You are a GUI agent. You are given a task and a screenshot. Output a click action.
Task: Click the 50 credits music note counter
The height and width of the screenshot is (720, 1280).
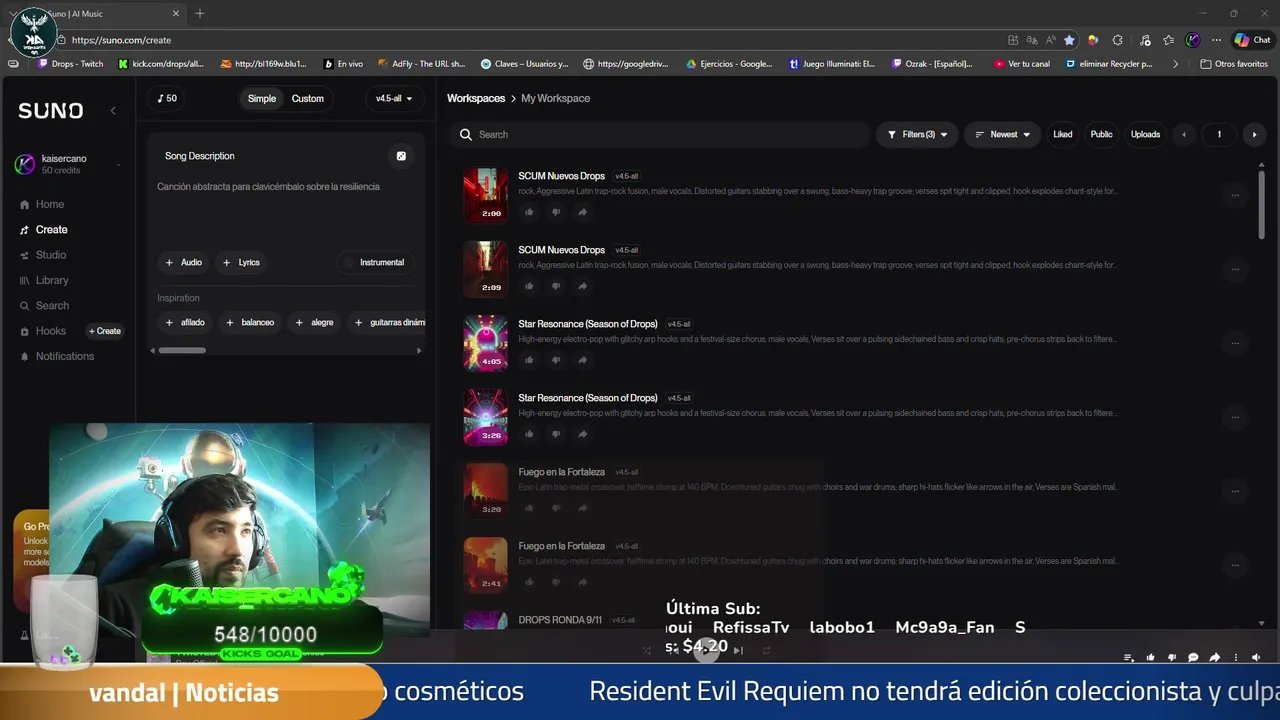[167, 98]
